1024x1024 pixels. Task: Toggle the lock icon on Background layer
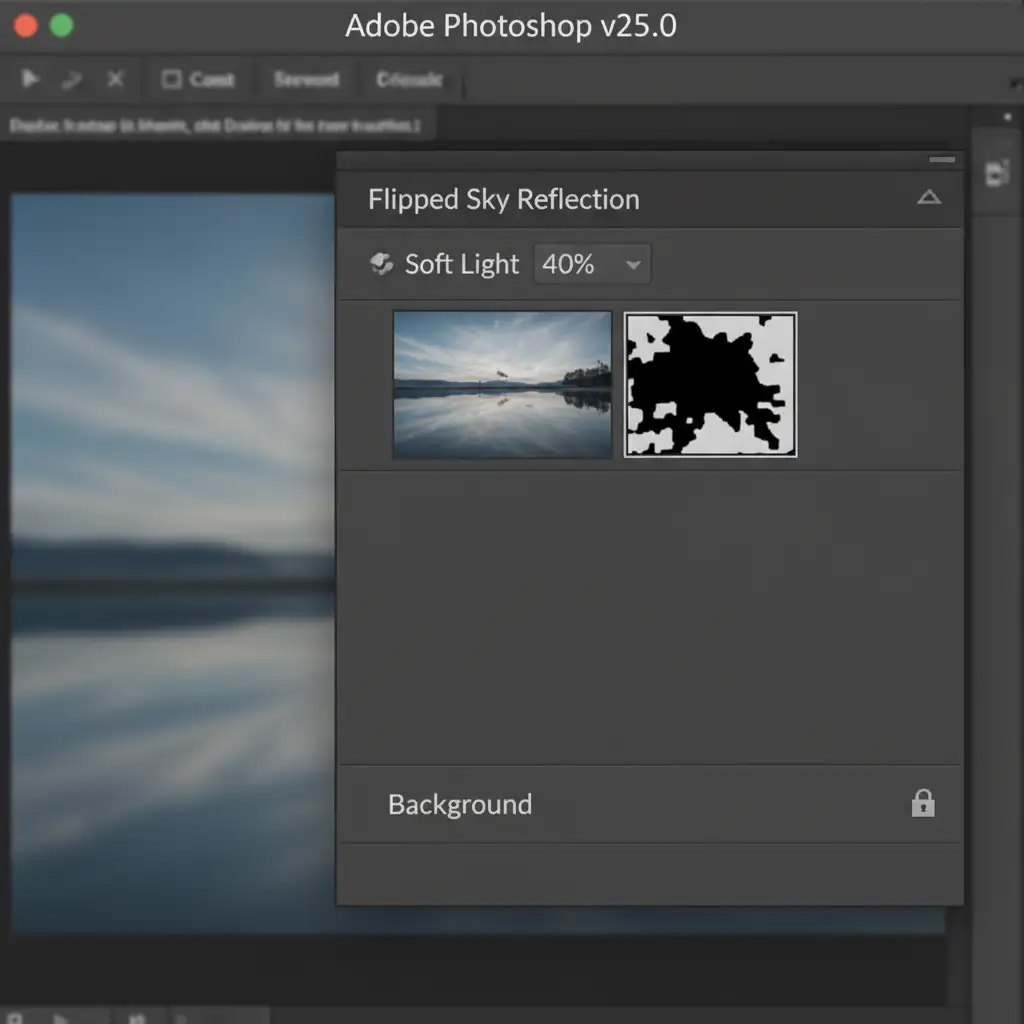(x=922, y=804)
